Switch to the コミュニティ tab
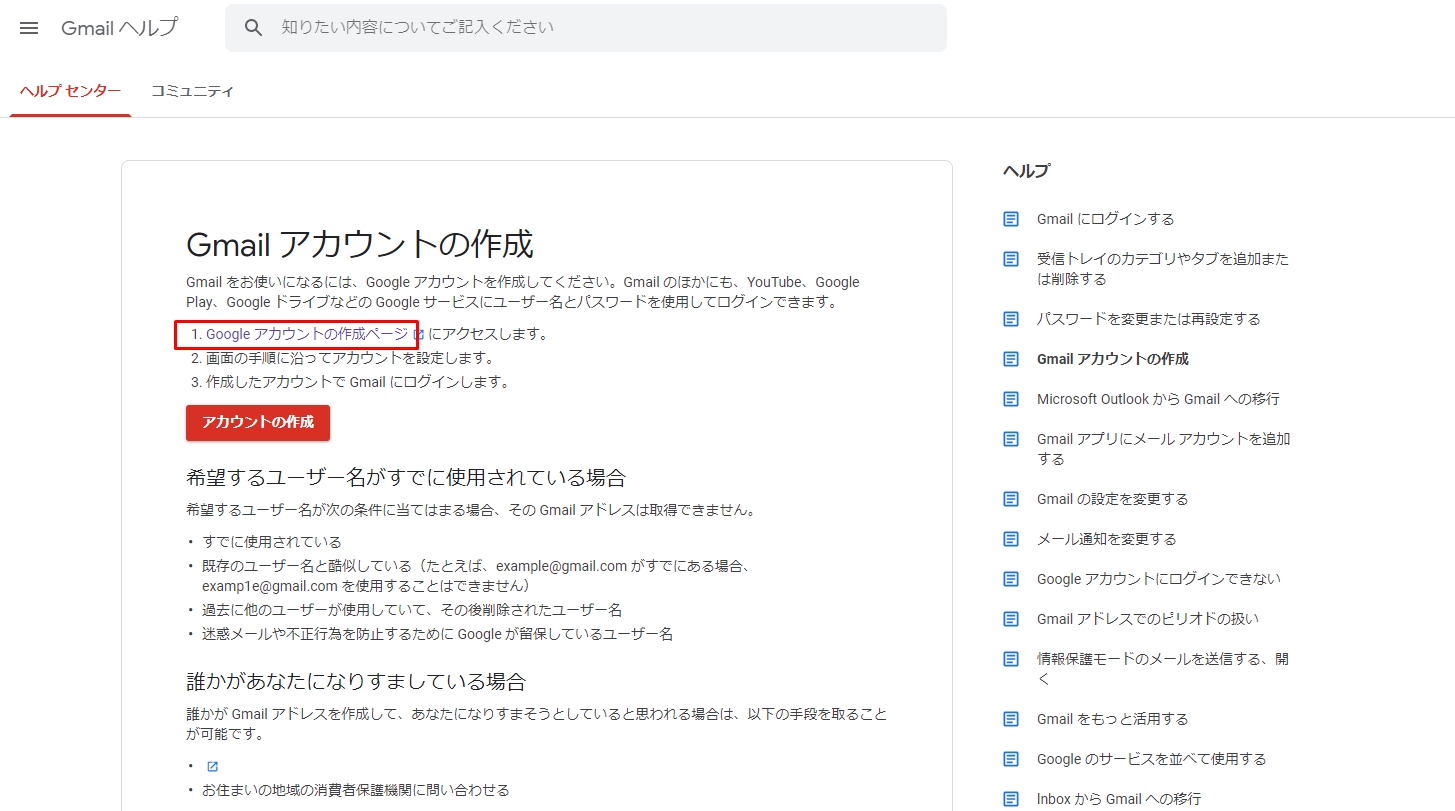Viewport: 1455px width, 811px height. pos(192,91)
